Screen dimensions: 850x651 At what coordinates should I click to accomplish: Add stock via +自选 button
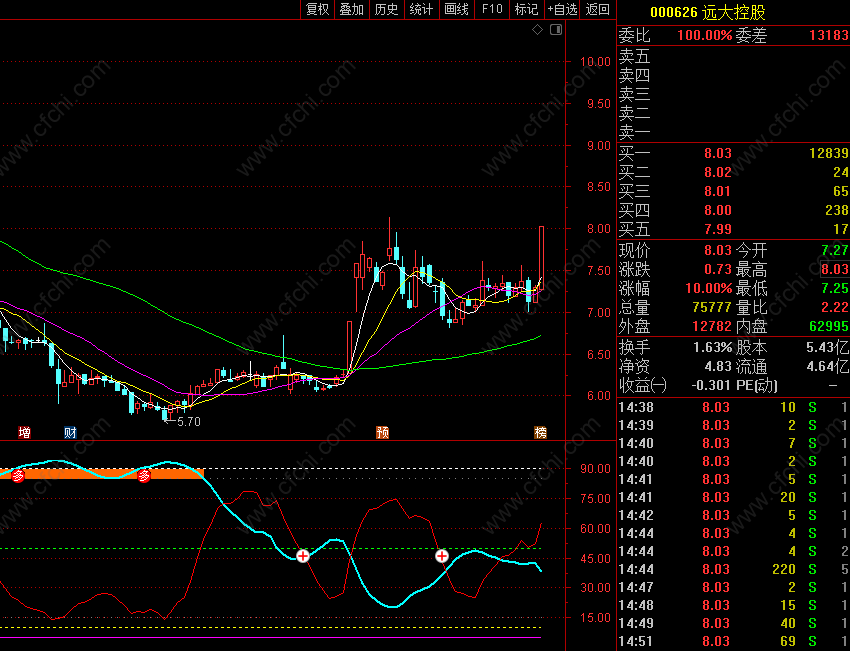[563, 9]
